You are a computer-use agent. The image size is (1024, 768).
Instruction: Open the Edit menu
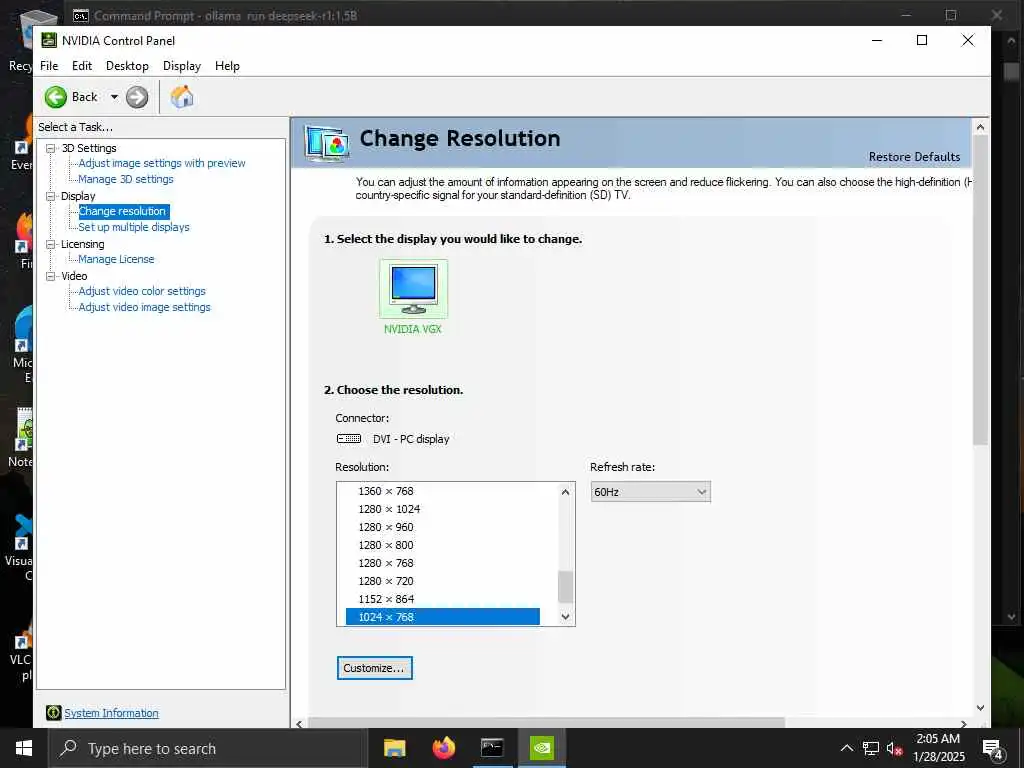pos(82,66)
